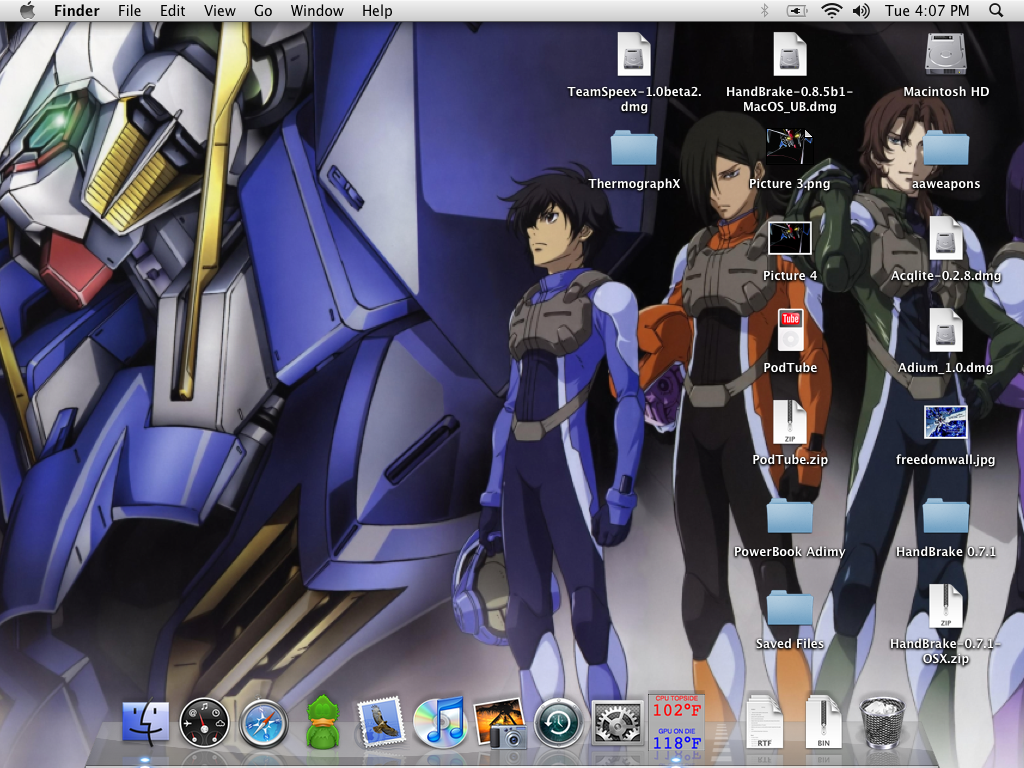Open the Wi-Fi AirPort menu icon
Screen dimensions: 1024x768
click(831, 10)
